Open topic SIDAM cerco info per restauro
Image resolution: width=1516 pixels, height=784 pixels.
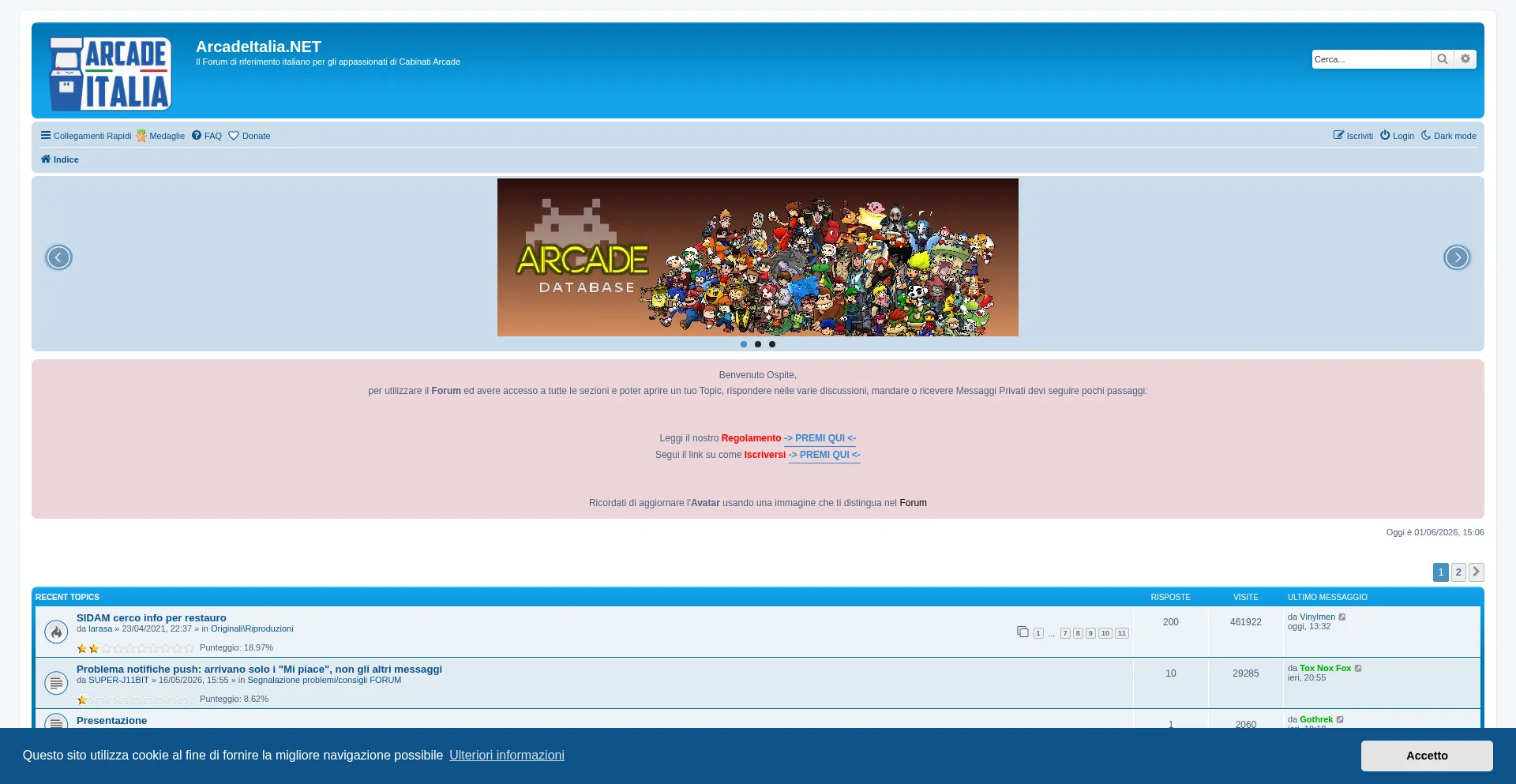click(152, 618)
